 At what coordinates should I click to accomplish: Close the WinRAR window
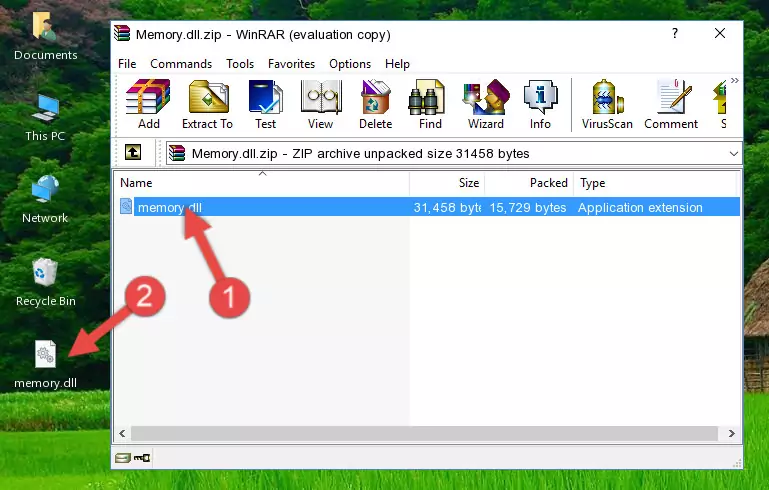tap(719, 33)
